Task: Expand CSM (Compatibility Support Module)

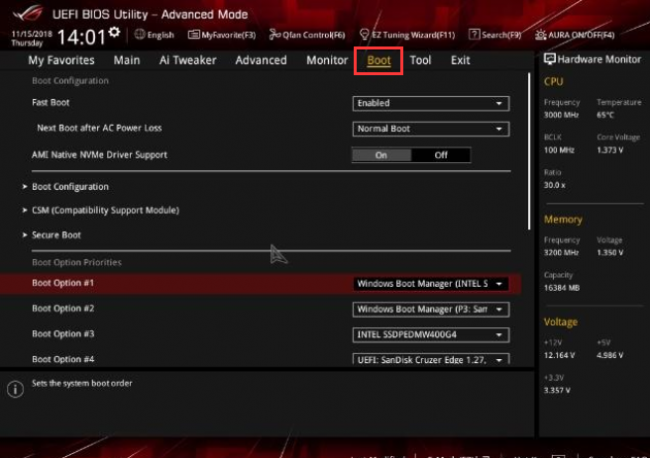Action: (105, 210)
